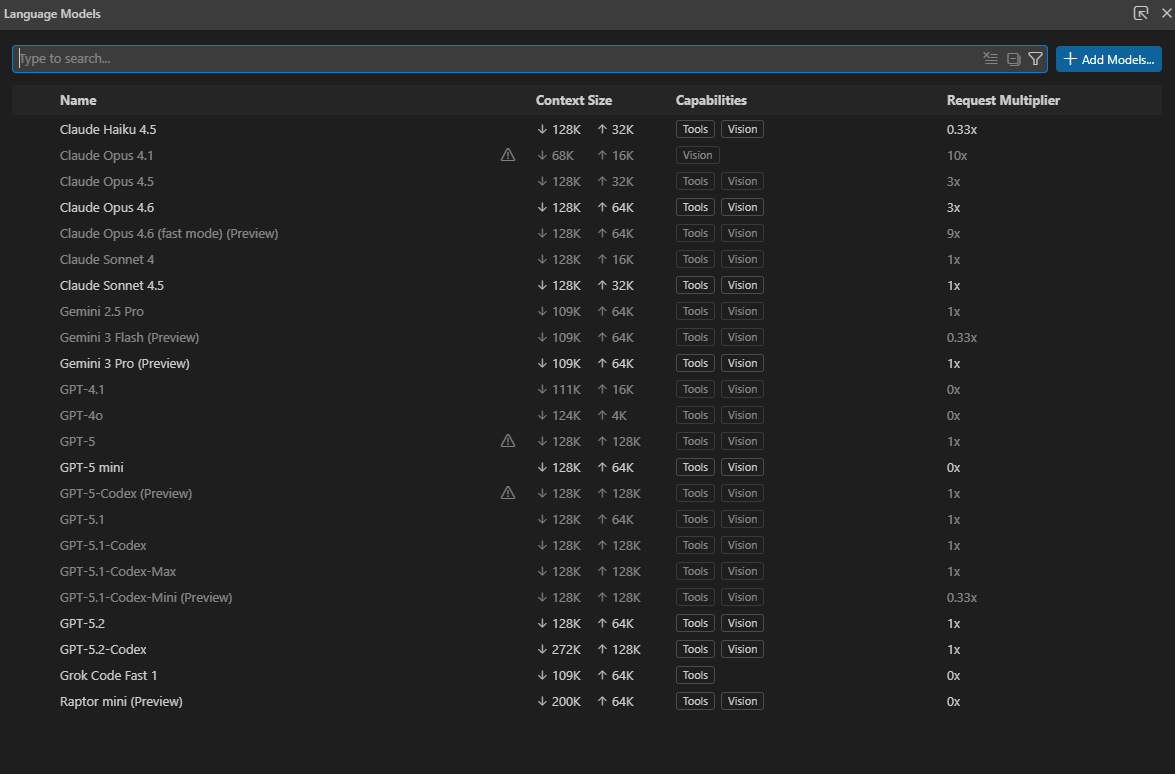
Task: Click the Request Multiplier column header
Action: coord(1003,100)
